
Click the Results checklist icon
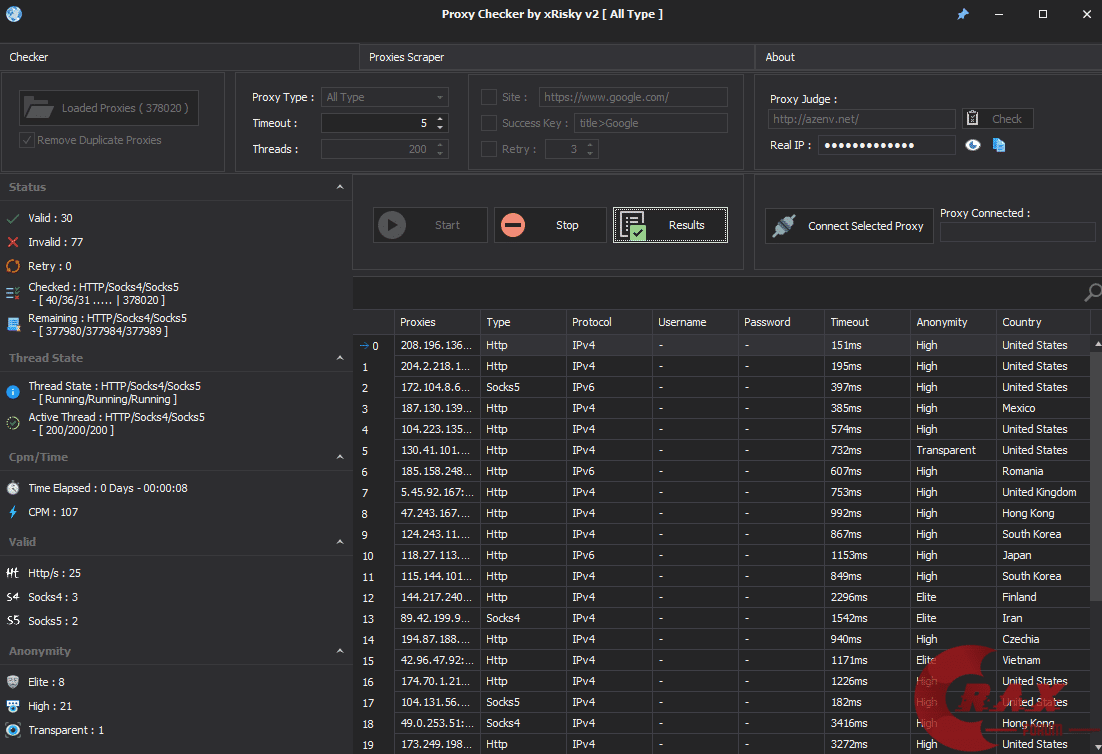[x=632, y=225]
